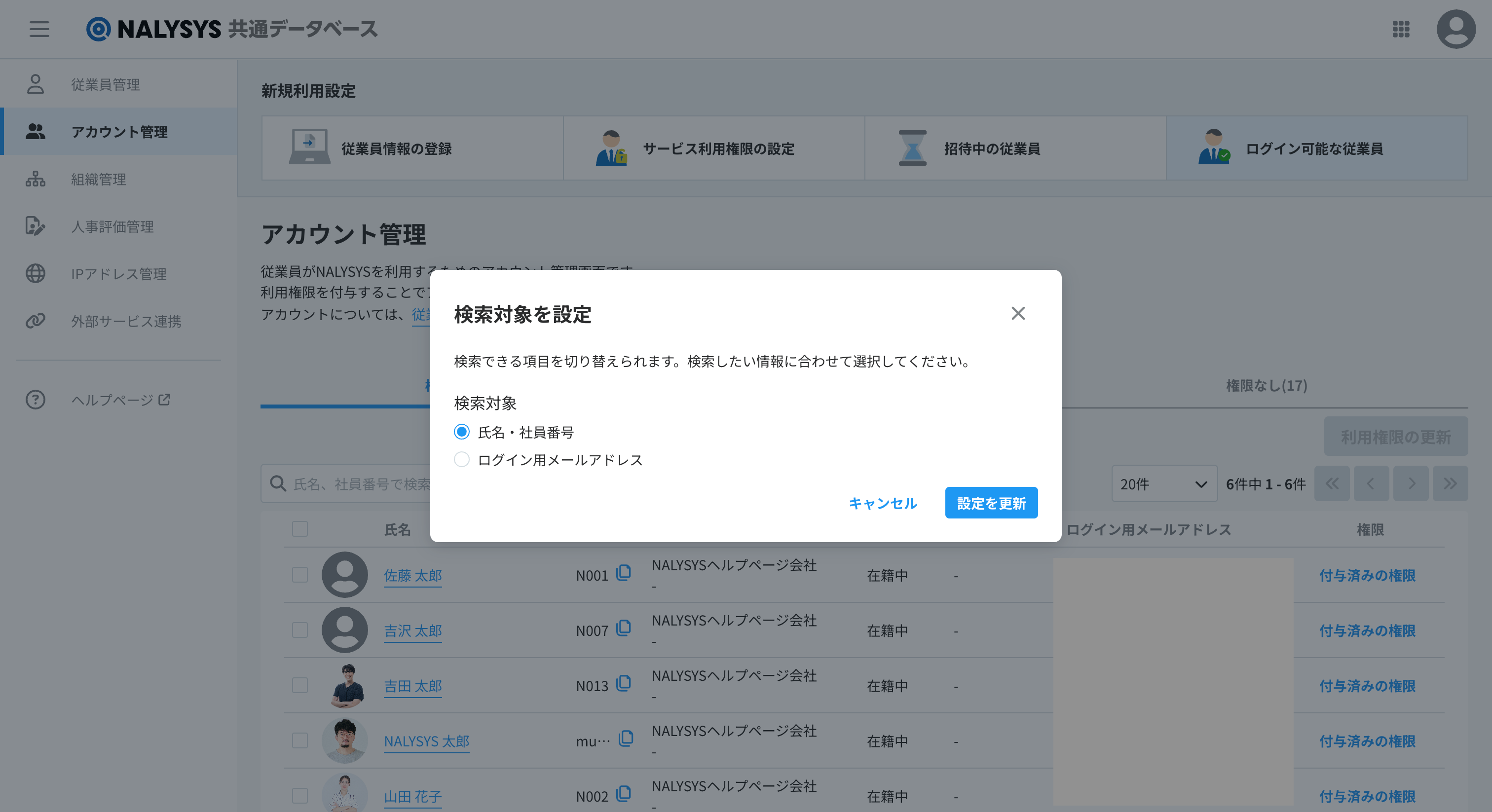Image resolution: width=1492 pixels, height=812 pixels.
Task: Close the 検索対象を設定 dialog with X
Action: click(1018, 313)
